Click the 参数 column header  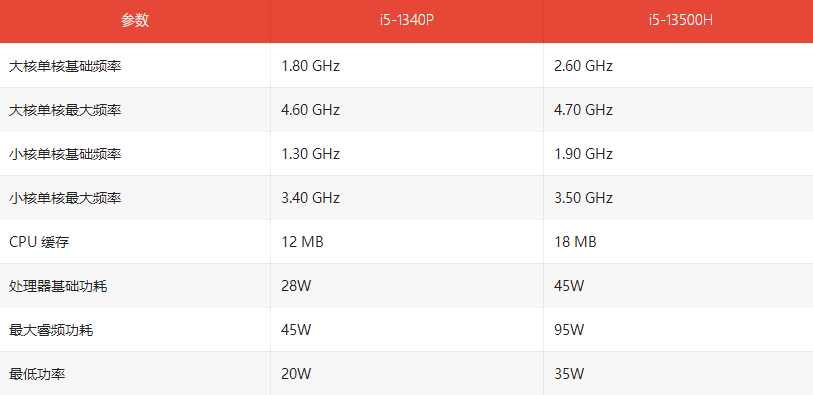[135, 21]
